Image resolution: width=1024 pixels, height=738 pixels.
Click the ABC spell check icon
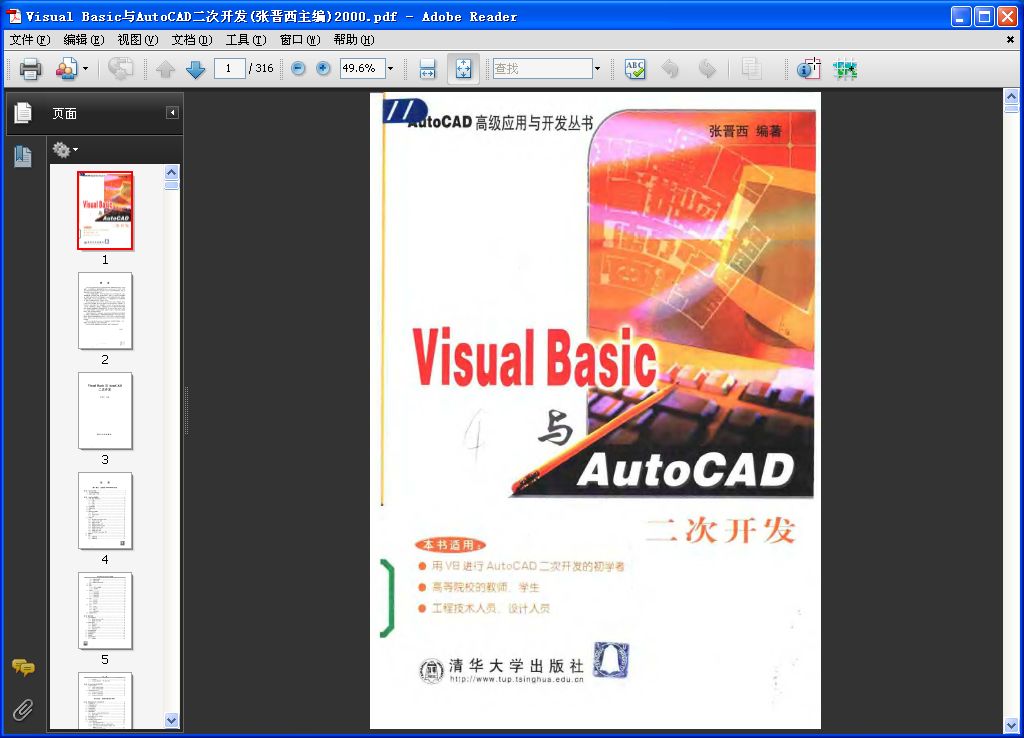coord(635,69)
